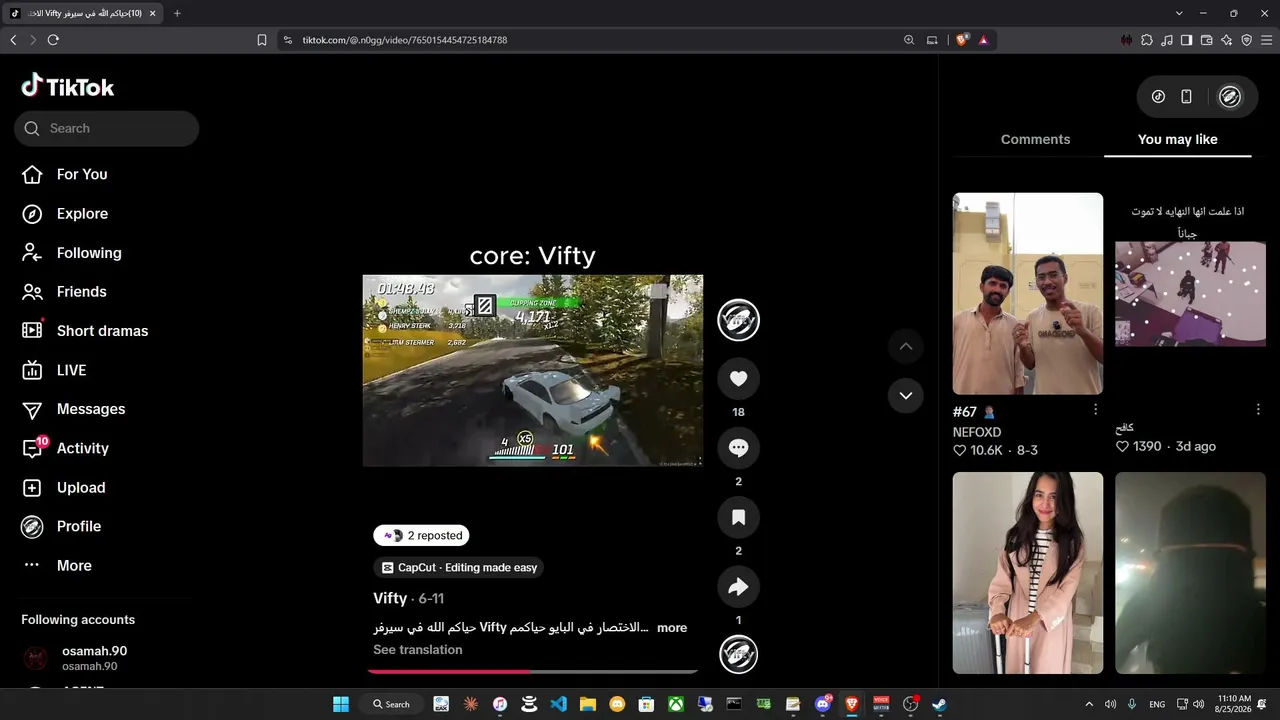This screenshot has height=720, width=1280.
Task: Open Brave Wallet icon in toolbar
Action: tap(1206, 40)
